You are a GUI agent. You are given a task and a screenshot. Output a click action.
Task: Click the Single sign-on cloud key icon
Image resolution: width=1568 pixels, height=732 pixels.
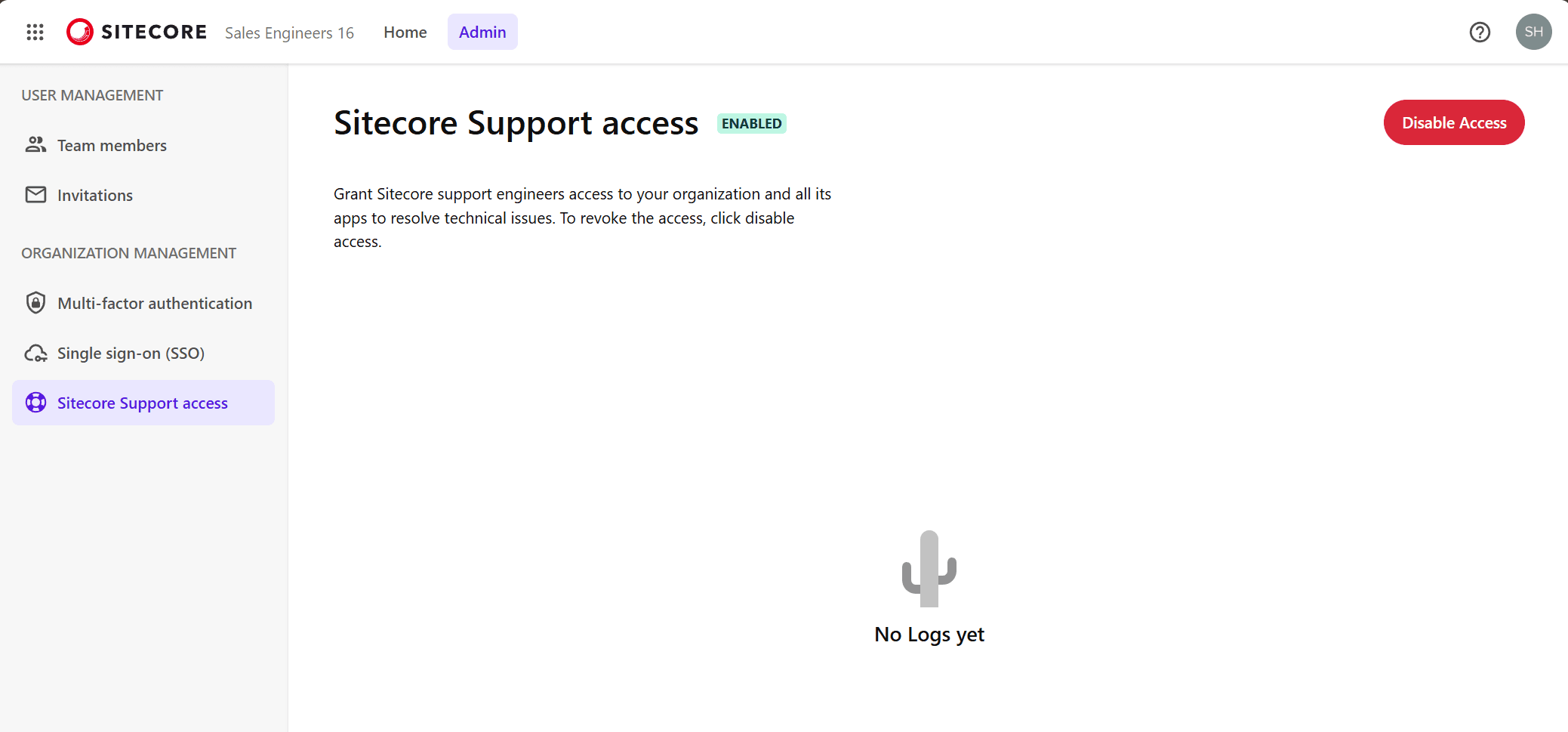pos(35,354)
